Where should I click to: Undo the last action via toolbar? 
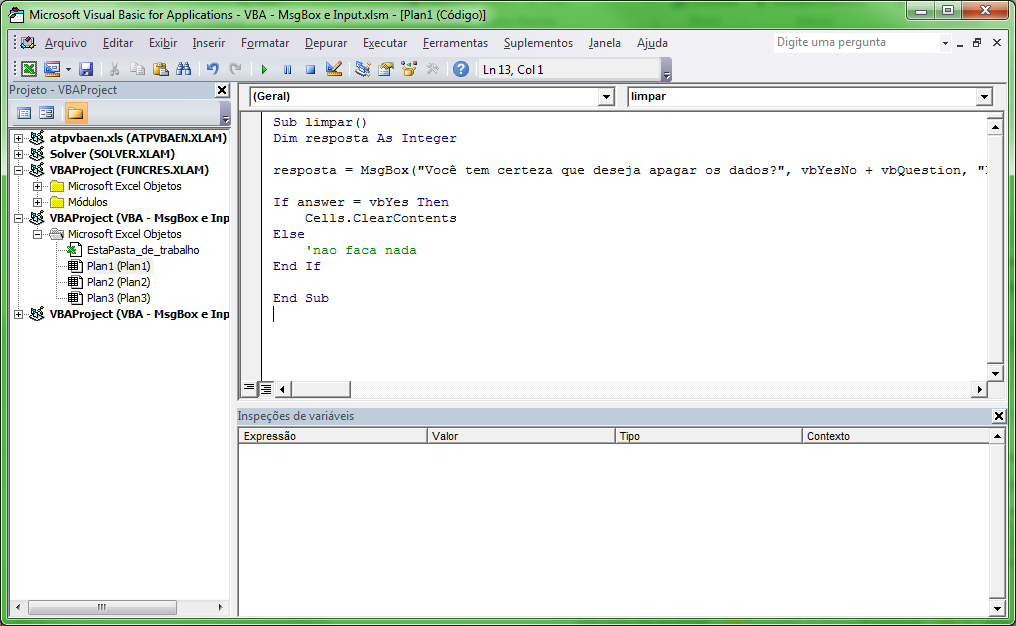point(213,69)
